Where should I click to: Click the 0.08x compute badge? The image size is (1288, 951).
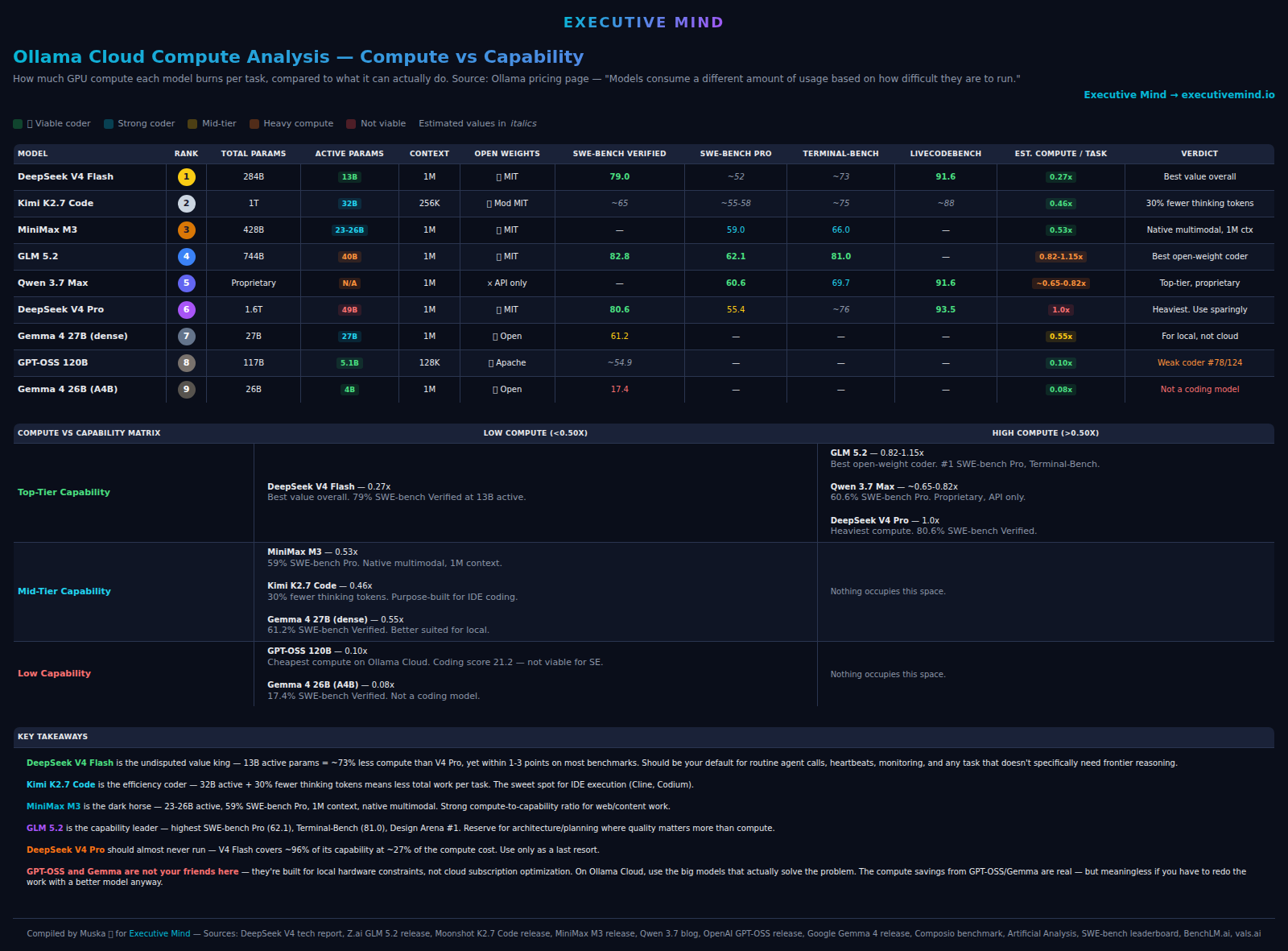1061,390
